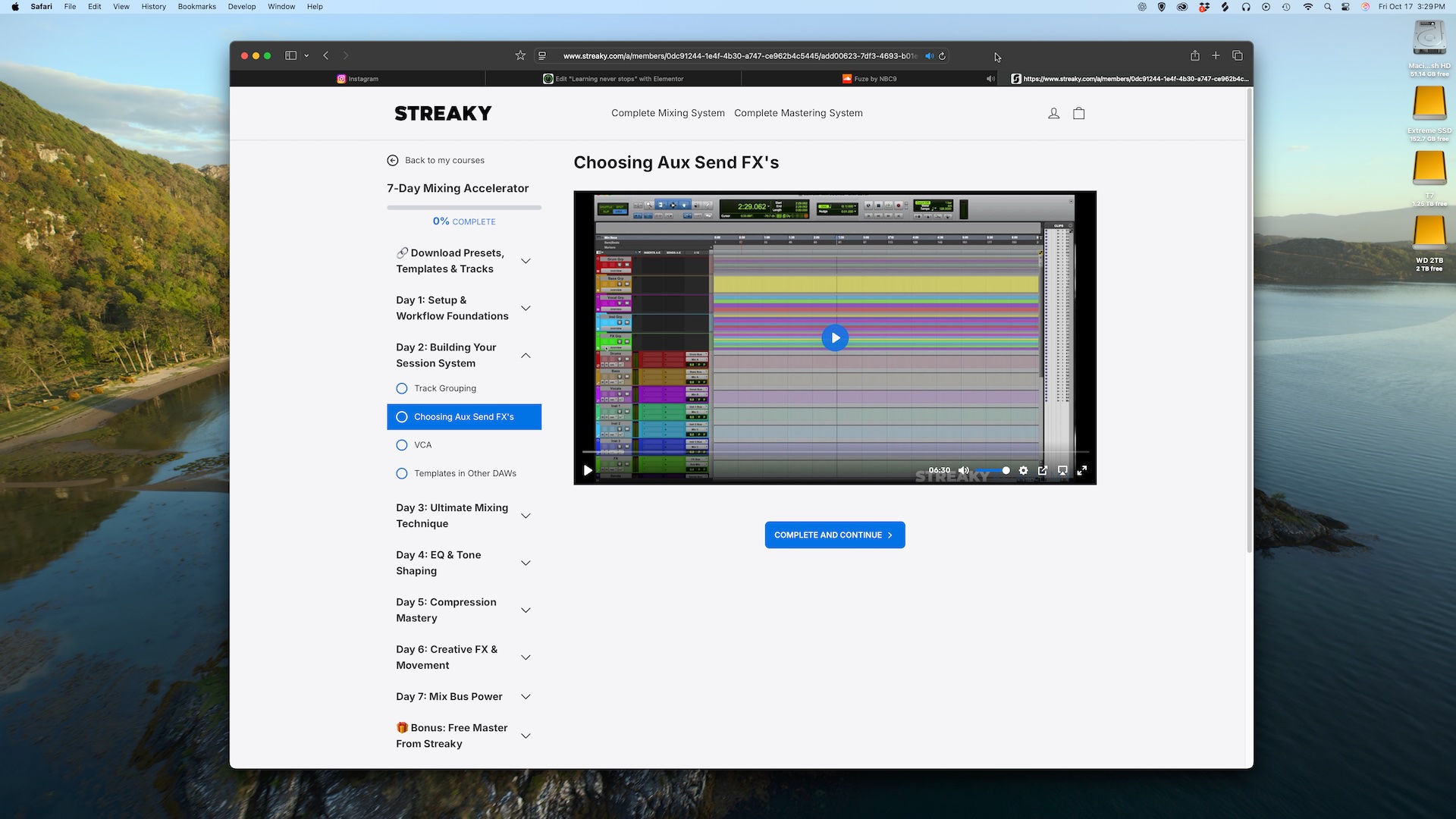
Task: Mark Track Grouping lesson circle complete
Action: point(402,388)
